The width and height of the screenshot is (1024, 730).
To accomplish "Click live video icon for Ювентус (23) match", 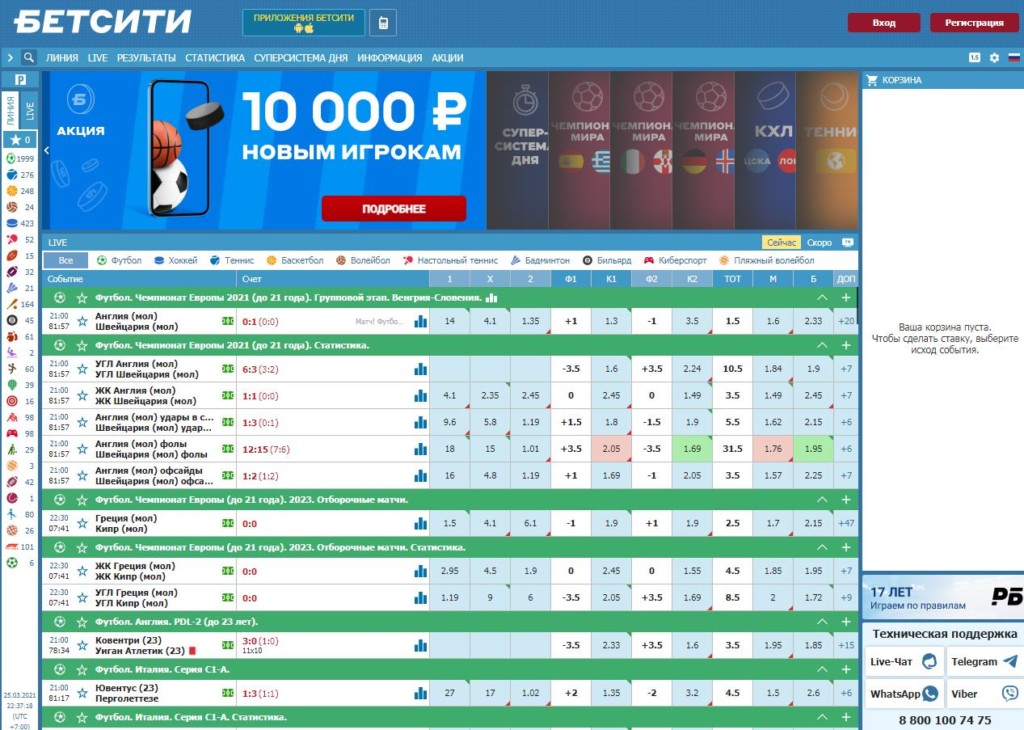I will coord(228,693).
